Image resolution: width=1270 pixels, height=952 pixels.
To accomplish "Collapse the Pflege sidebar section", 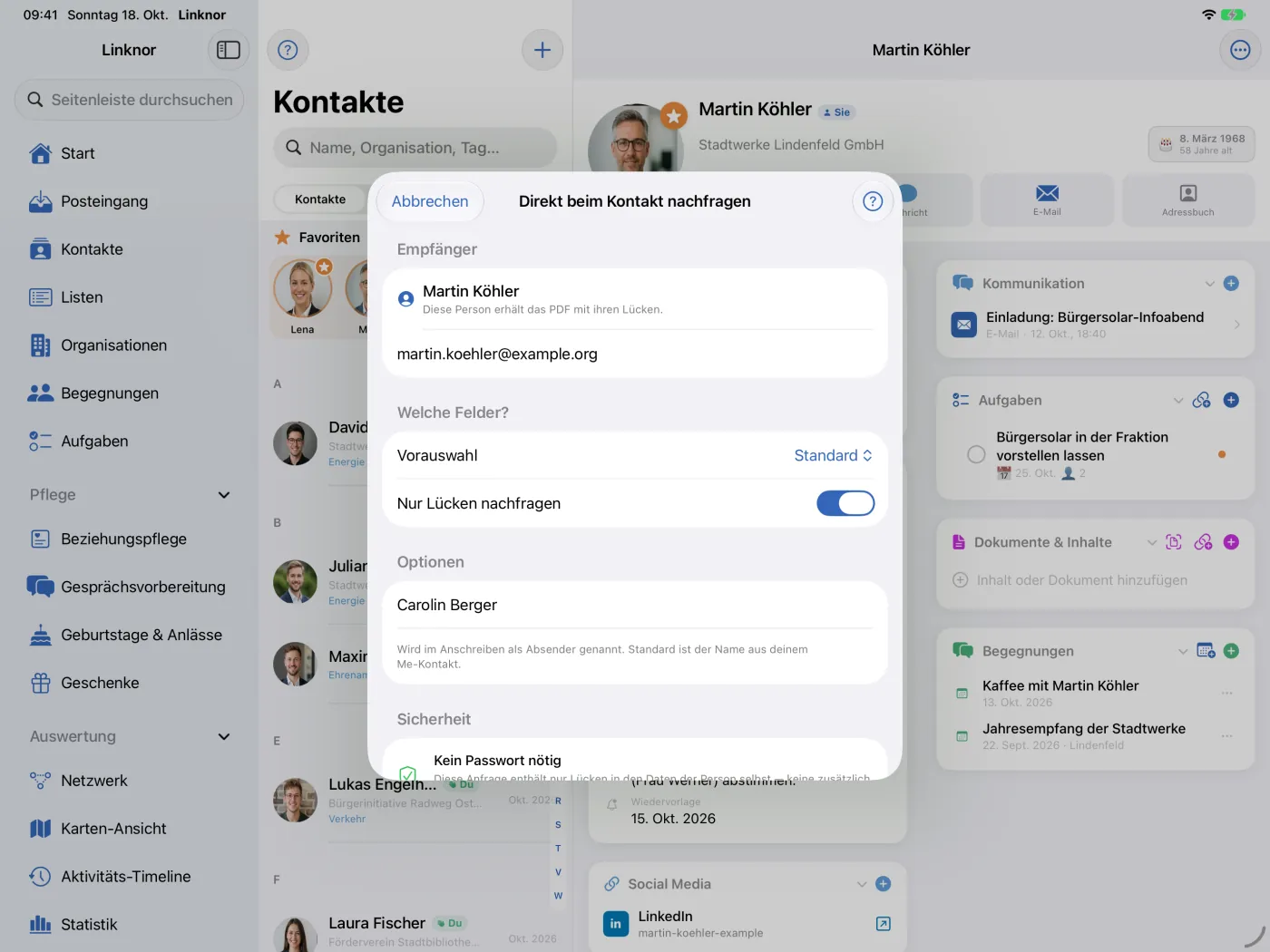I will 224,495.
